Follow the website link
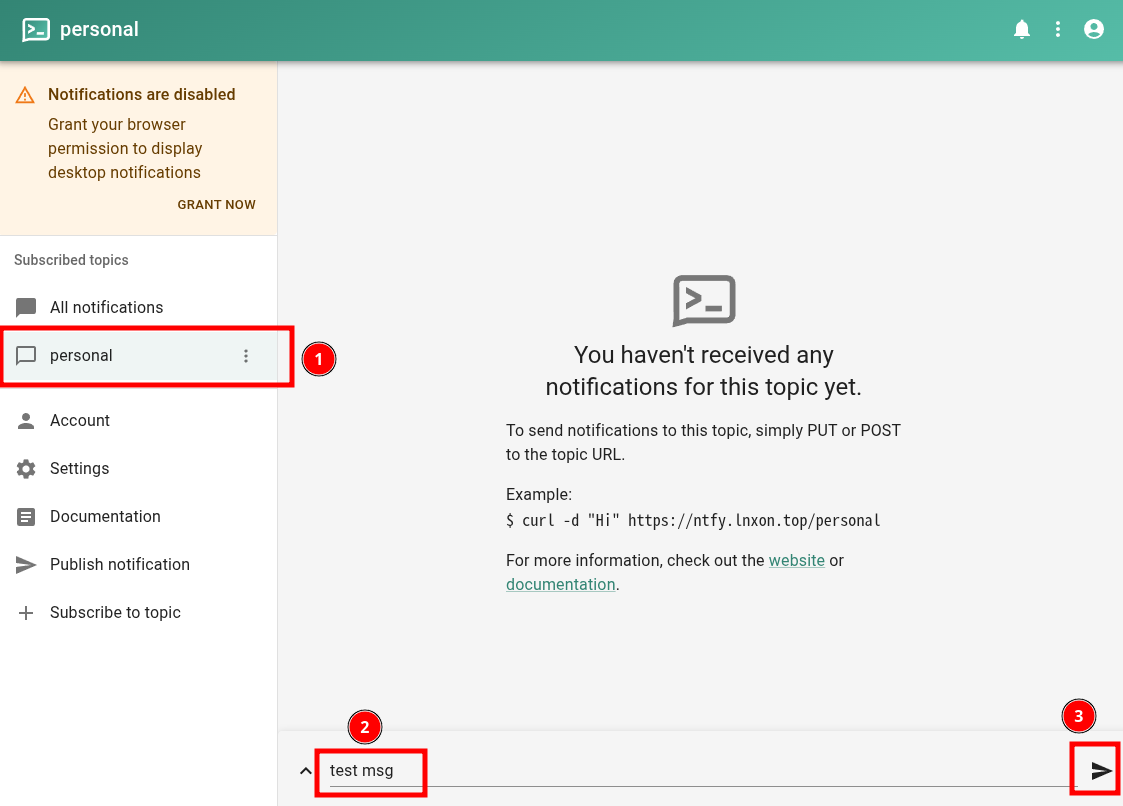1123x806 pixels. click(796, 561)
